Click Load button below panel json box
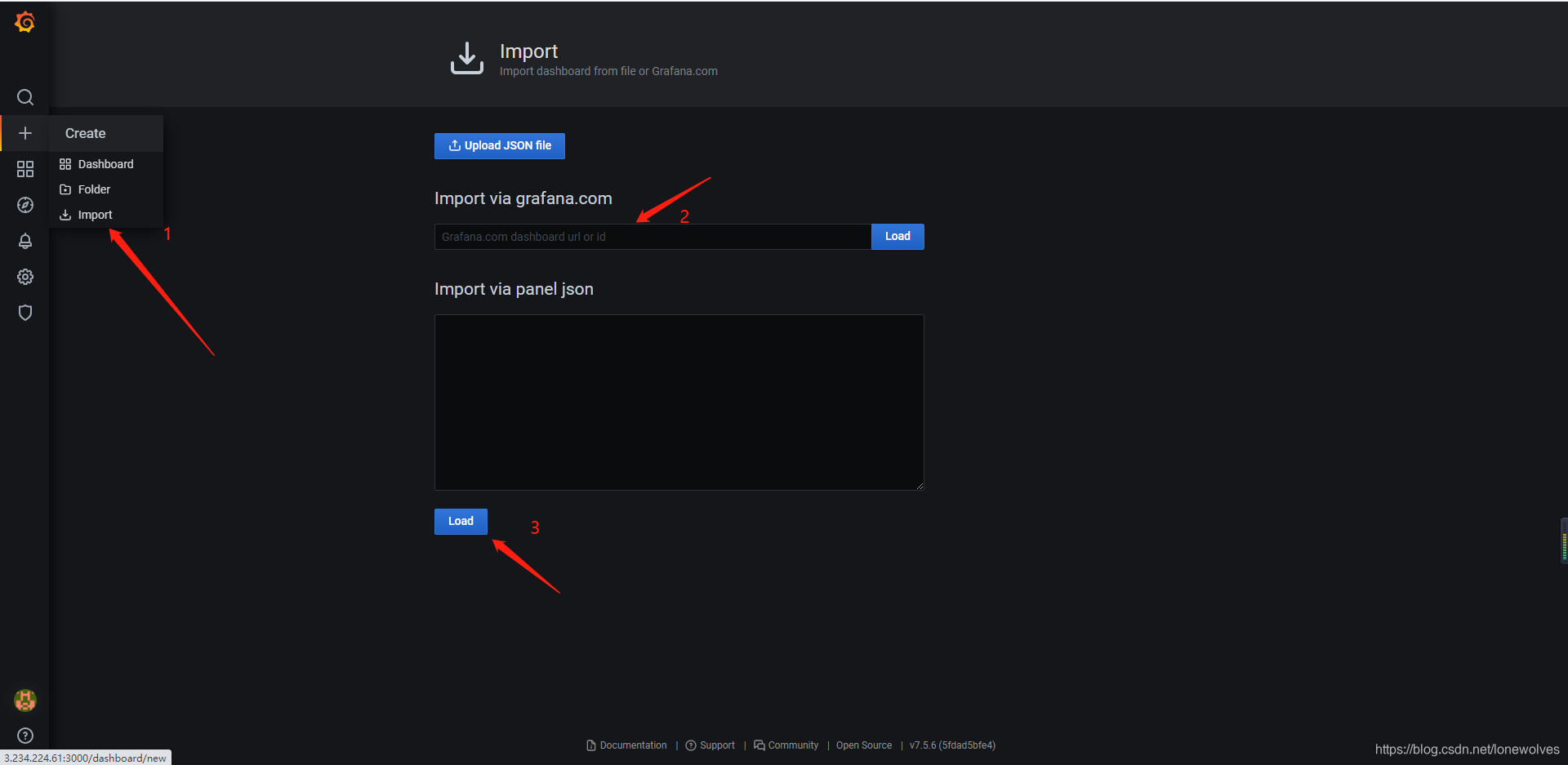The image size is (1568, 765). click(461, 521)
